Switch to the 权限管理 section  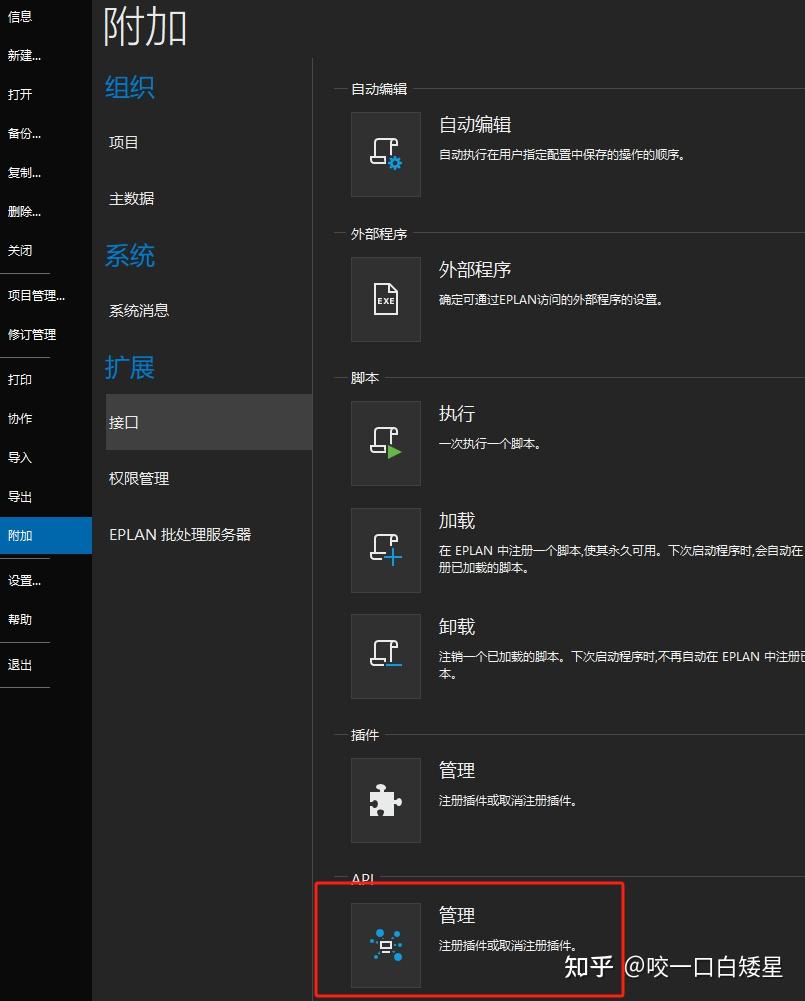[140, 478]
